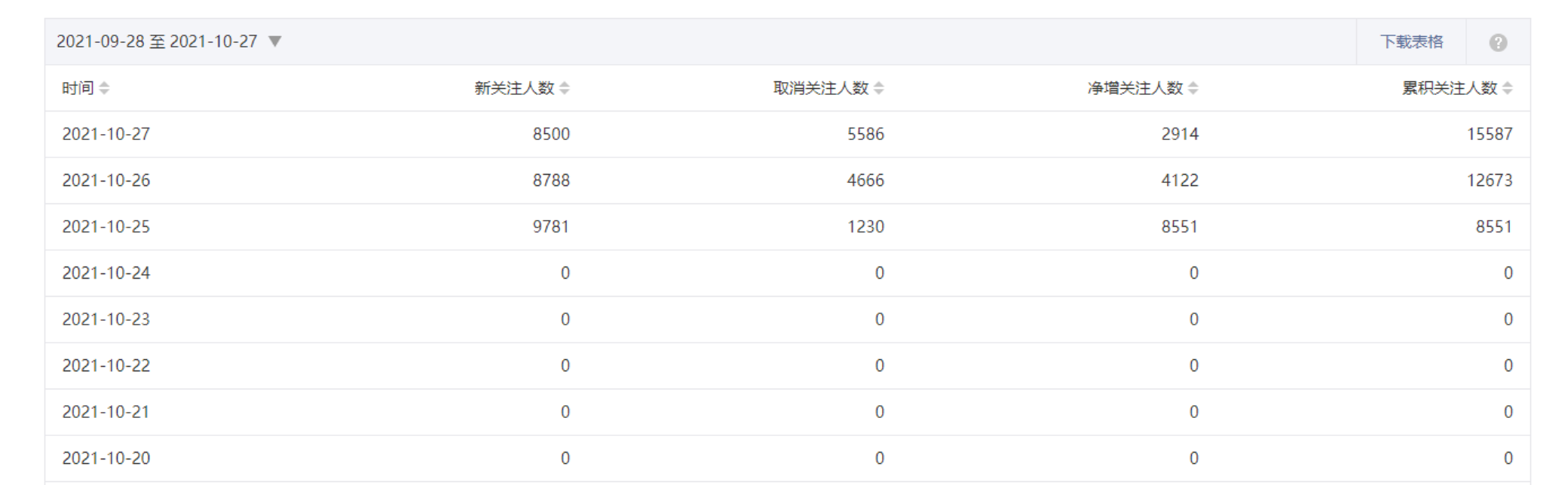Click new followers value 8500
The height and width of the screenshot is (485, 1568).
[x=551, y=134]
